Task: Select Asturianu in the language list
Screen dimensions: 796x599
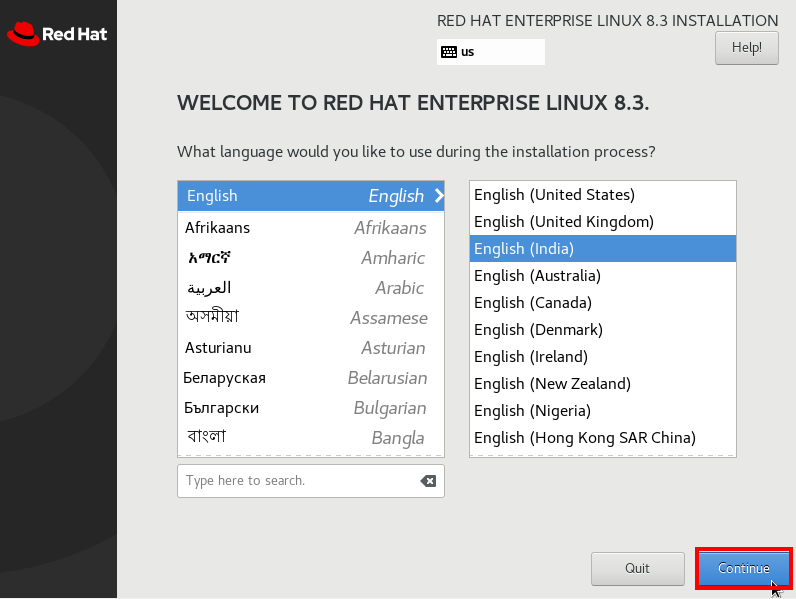Action: [x=311, y=348]
